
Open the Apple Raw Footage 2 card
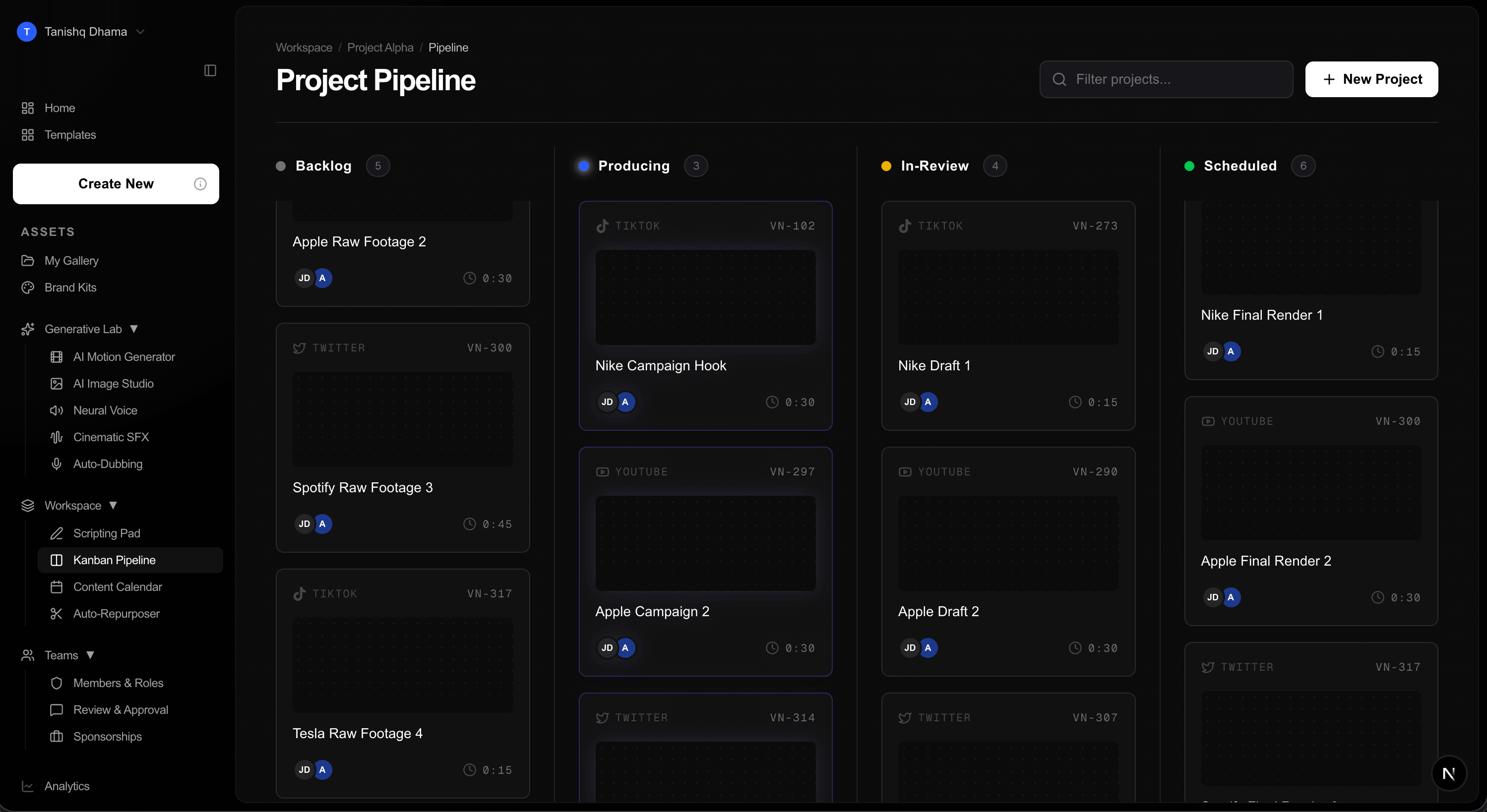403,253
